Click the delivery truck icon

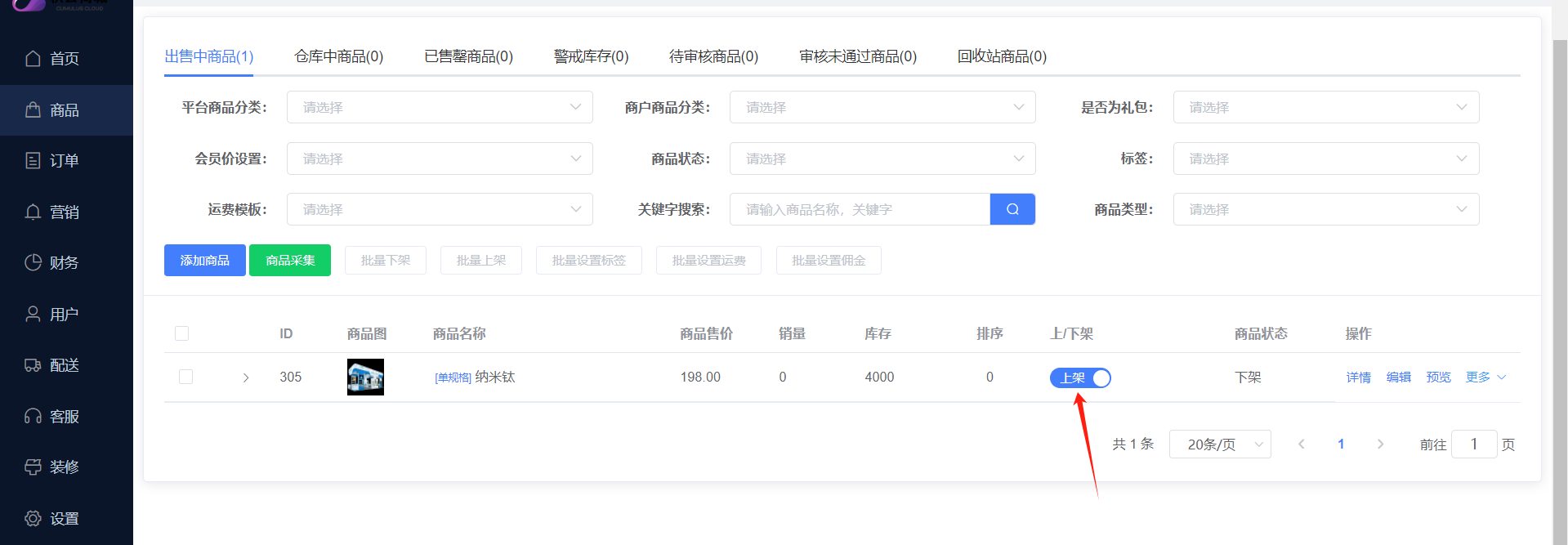[x=33, y=365]
